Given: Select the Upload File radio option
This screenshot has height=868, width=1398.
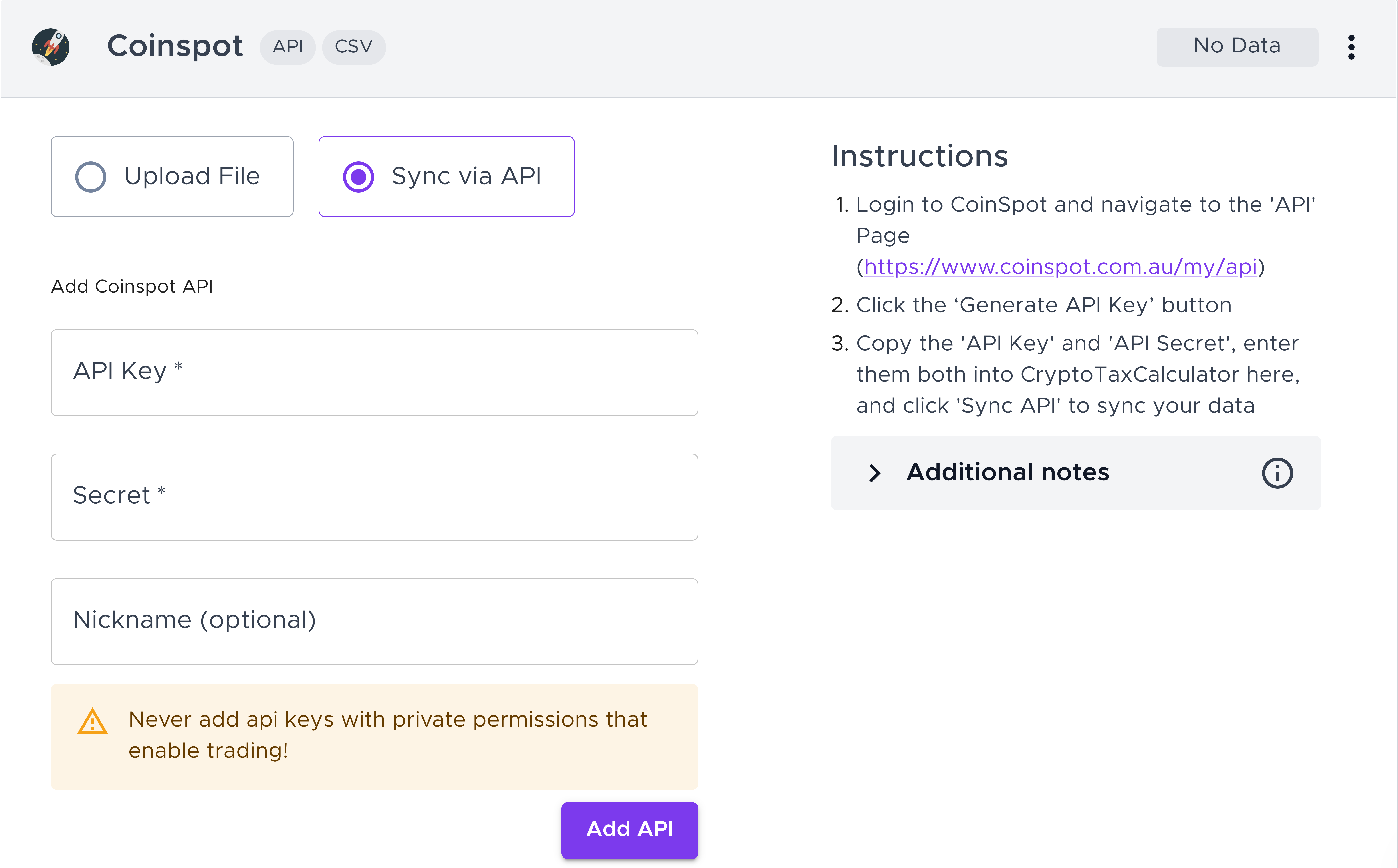Looking at the screenshot, I should pos(172,176).
